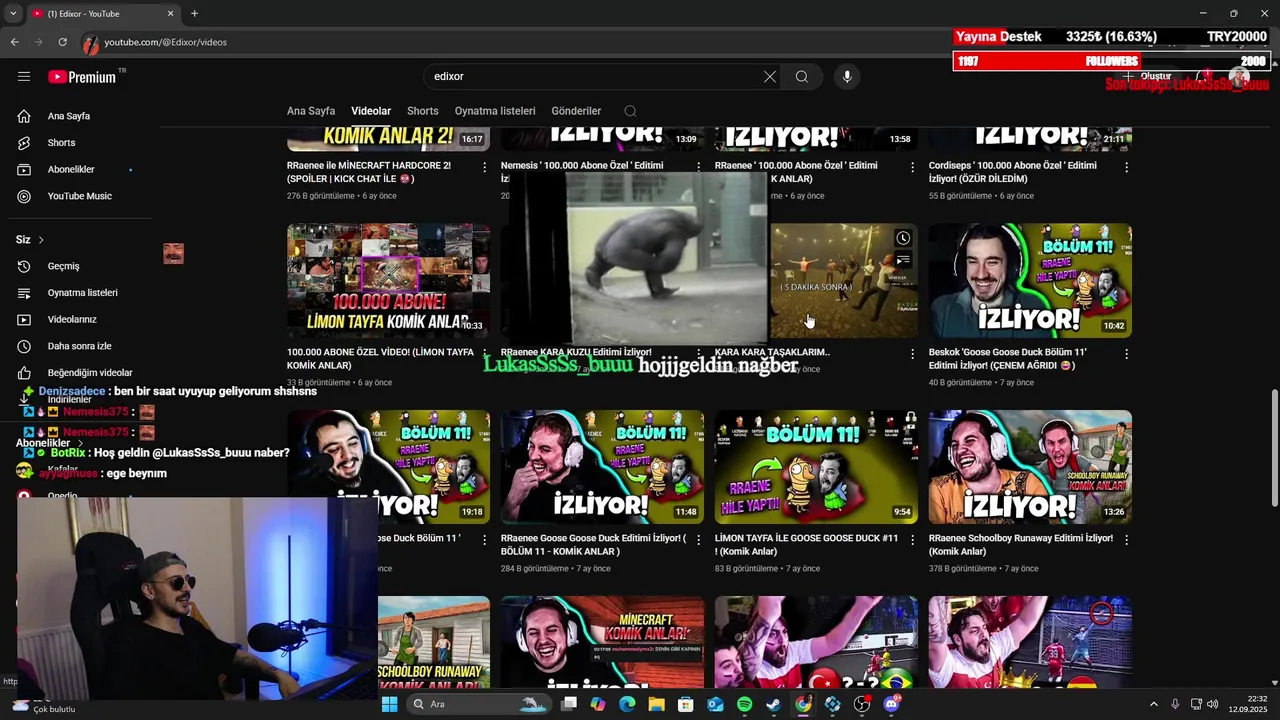
Task: Click the address bar showing youtube.com/@Edixor/videos
Action: (165, 42)
